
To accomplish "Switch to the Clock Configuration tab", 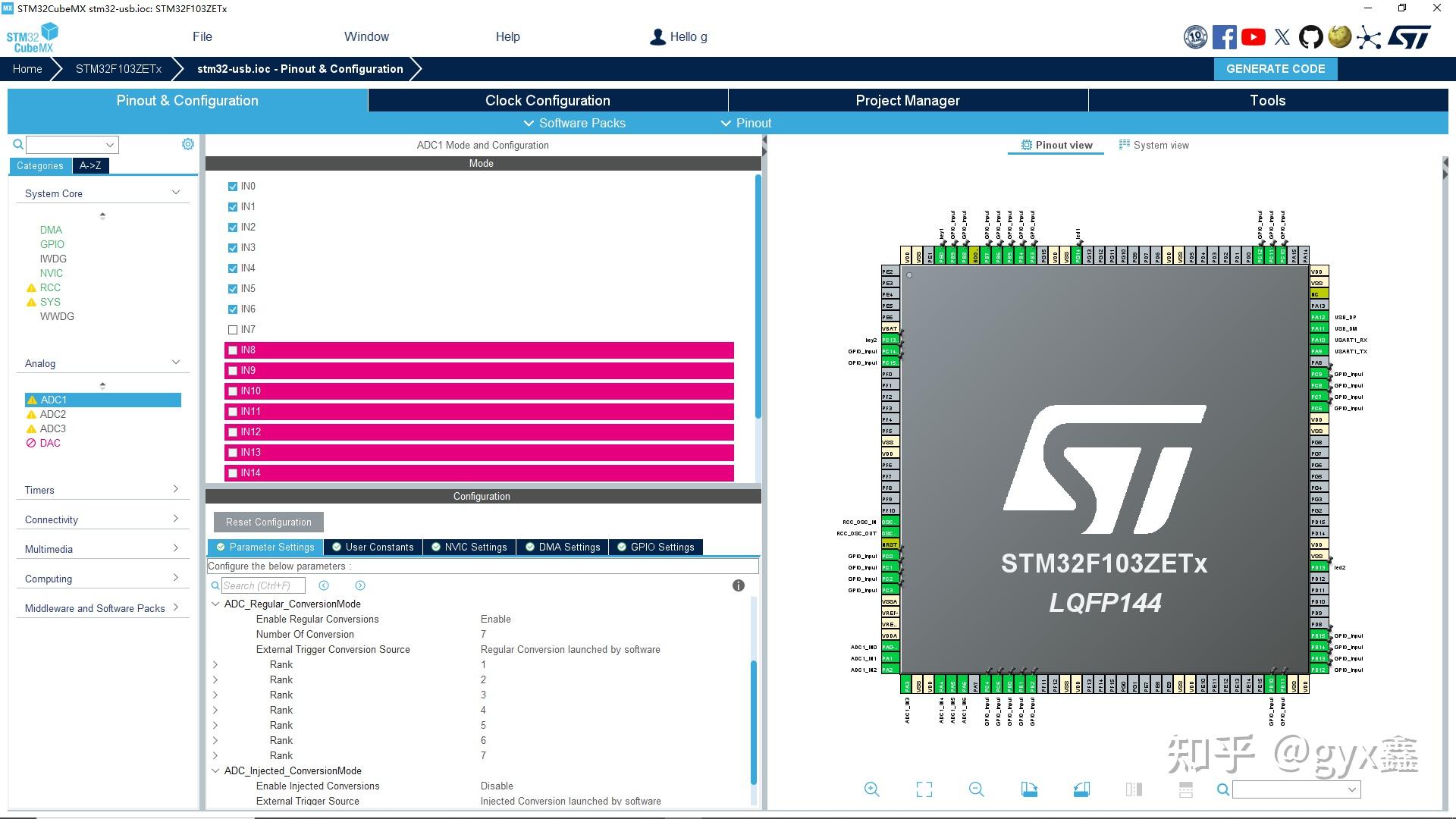I will [x=548, y=100].
